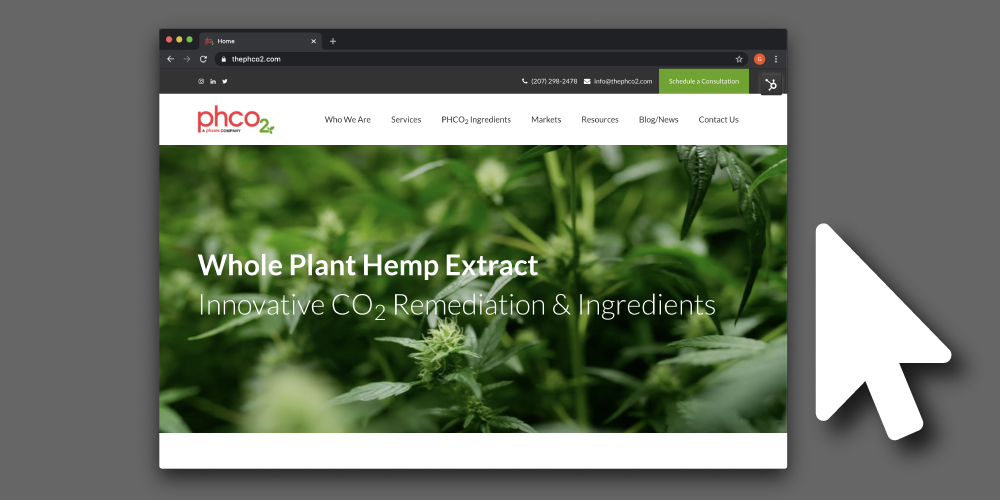Go to the Contact Us page
This screenshot has width=1000, height=500.
click(x=719, y=120)
